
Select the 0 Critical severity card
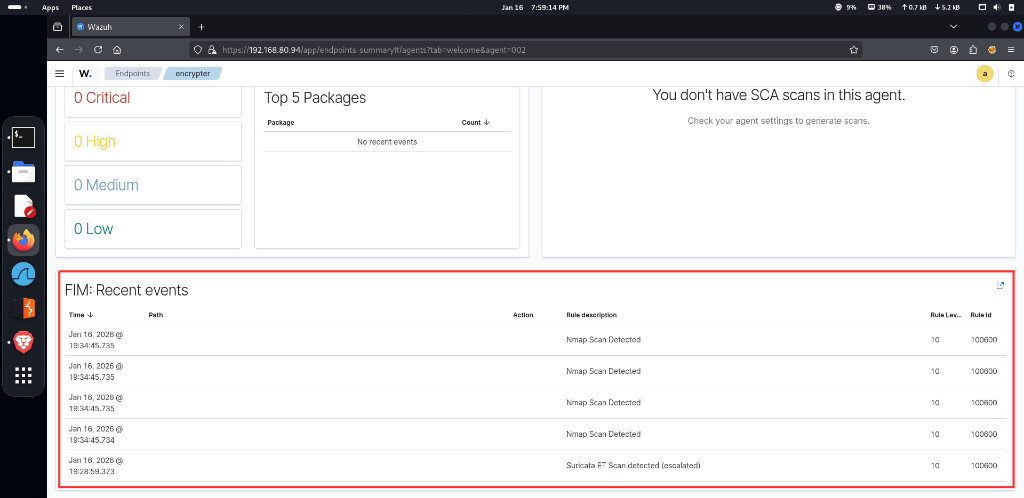153,98
